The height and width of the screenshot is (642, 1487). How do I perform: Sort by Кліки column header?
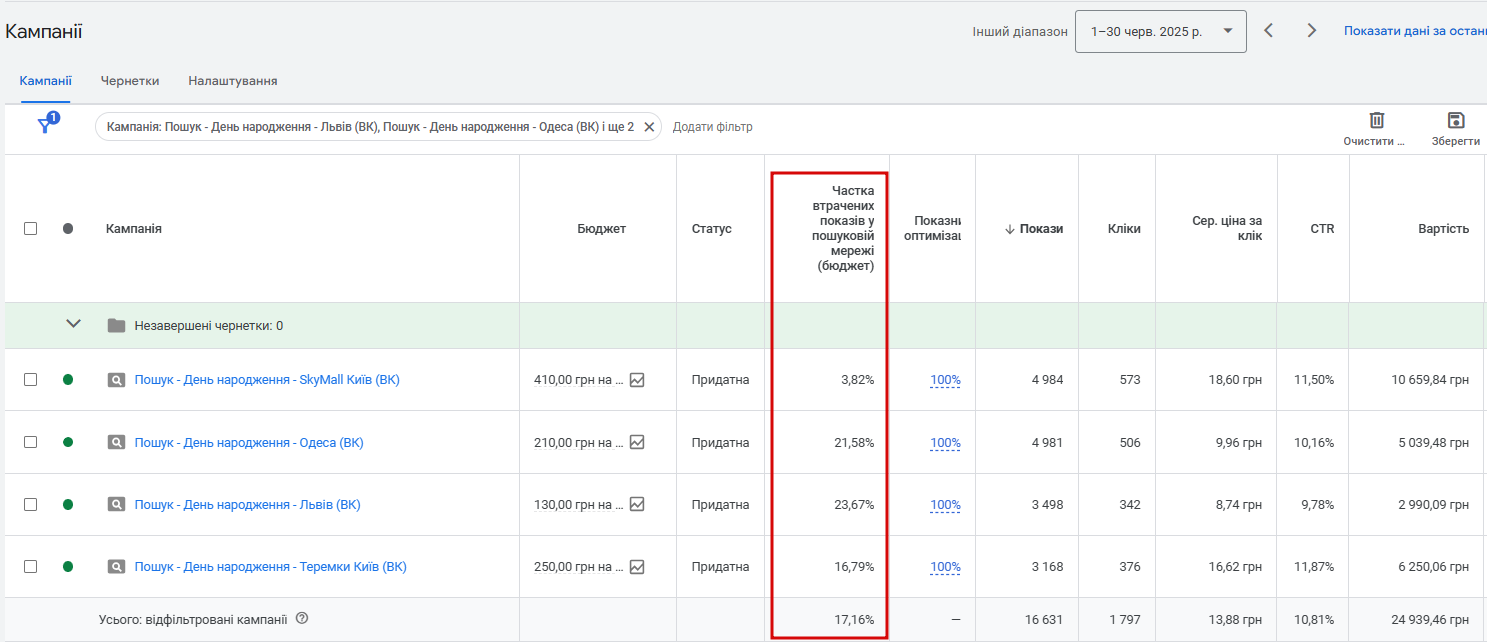(x=1124, y=229)
